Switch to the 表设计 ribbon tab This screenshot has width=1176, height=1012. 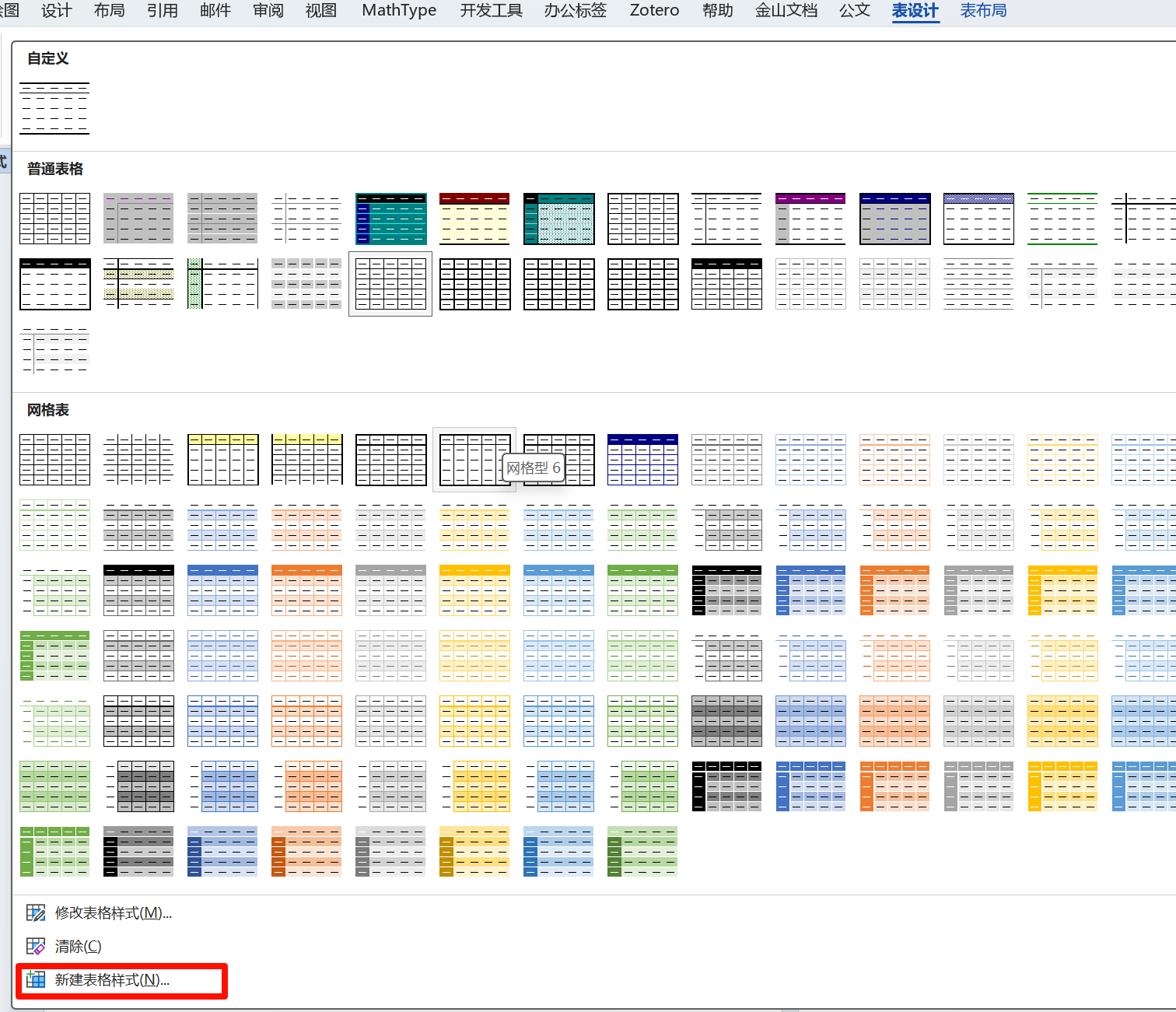click(x=915, y=11)
